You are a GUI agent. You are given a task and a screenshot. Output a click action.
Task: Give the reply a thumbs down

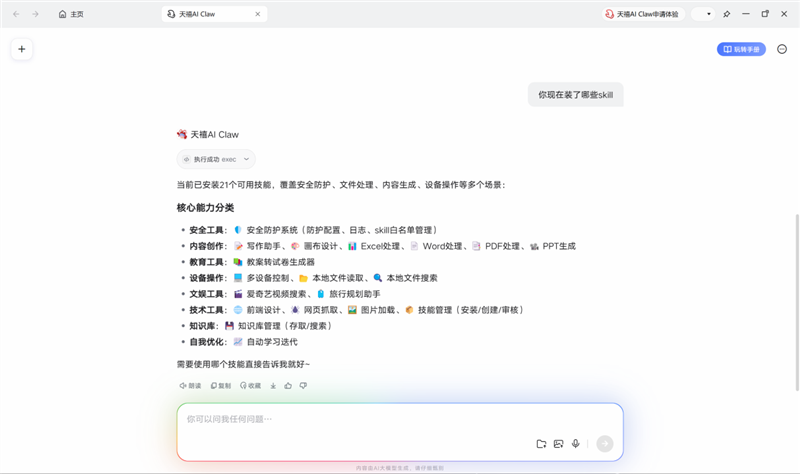[x=303, y=386]
